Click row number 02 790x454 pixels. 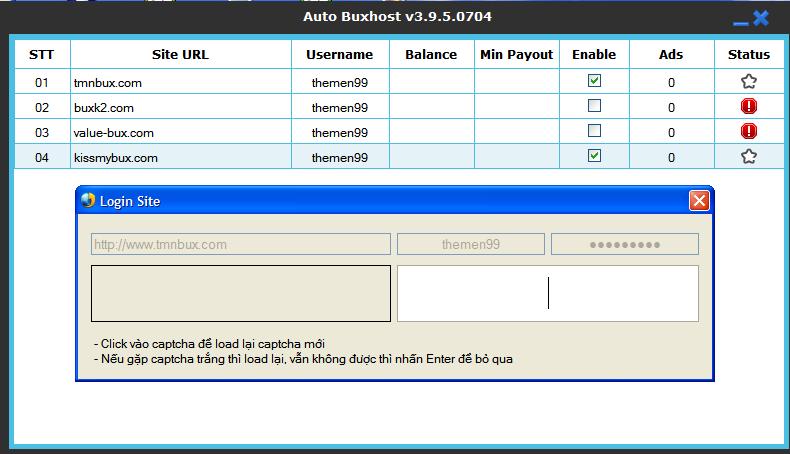pyautogui.click(x=42, y=107)
